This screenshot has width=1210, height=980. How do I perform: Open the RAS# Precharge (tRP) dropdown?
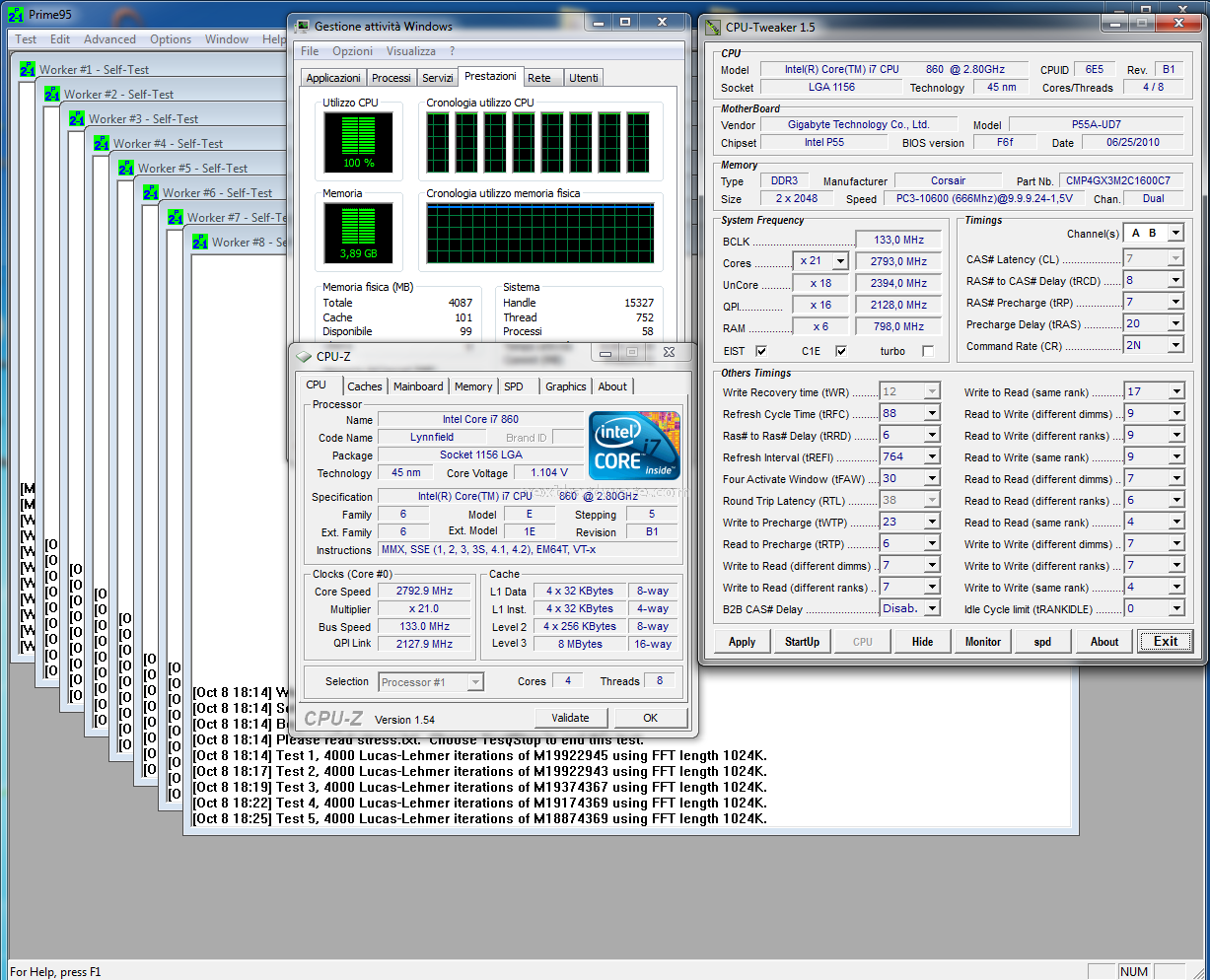tap(1174, 302)
